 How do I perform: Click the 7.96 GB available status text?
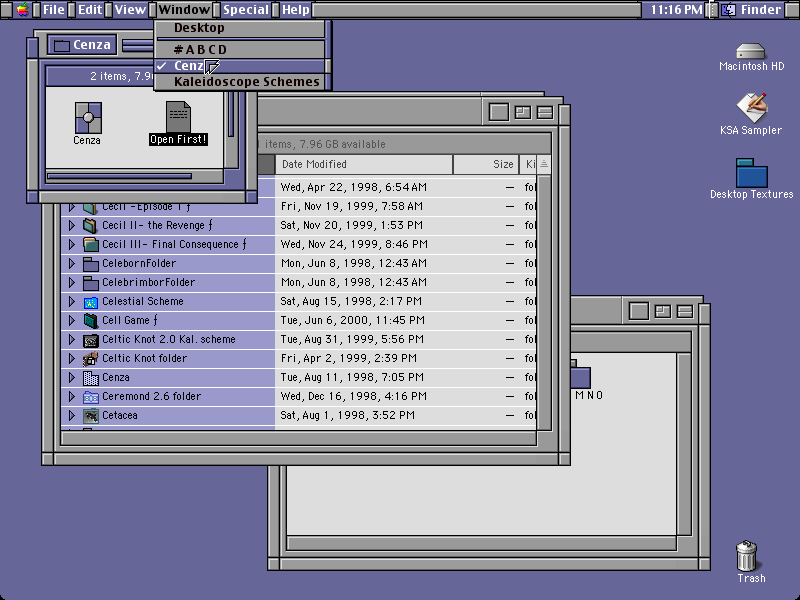[342, 144]
